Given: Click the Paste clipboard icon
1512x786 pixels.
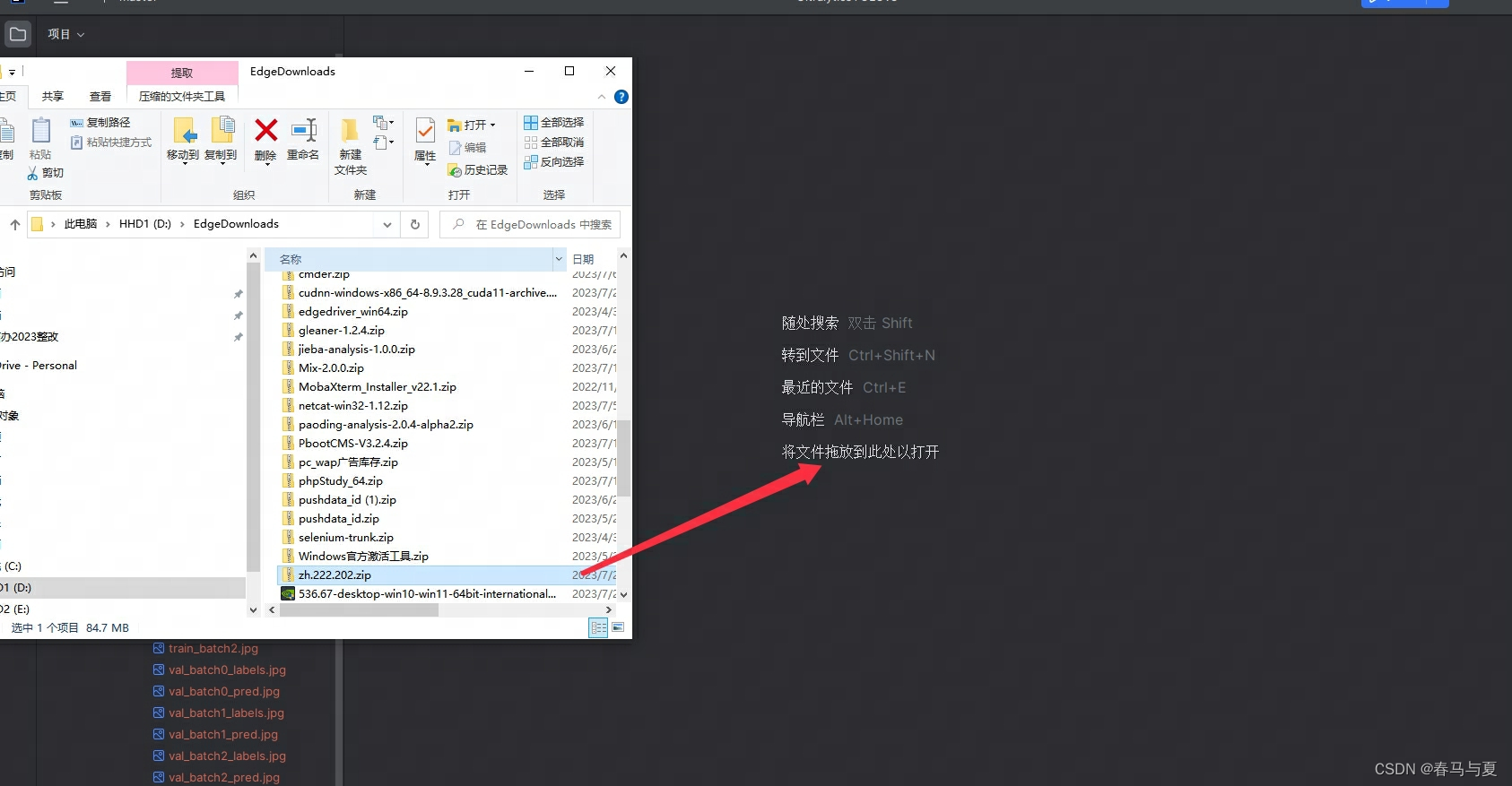Looking at the screenshot, I should [41, 131].
